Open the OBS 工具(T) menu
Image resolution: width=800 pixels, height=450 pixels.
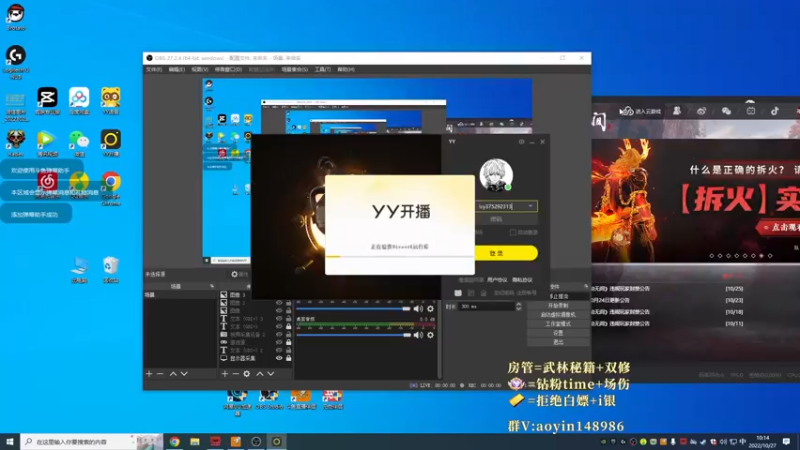tap(322, 69)
